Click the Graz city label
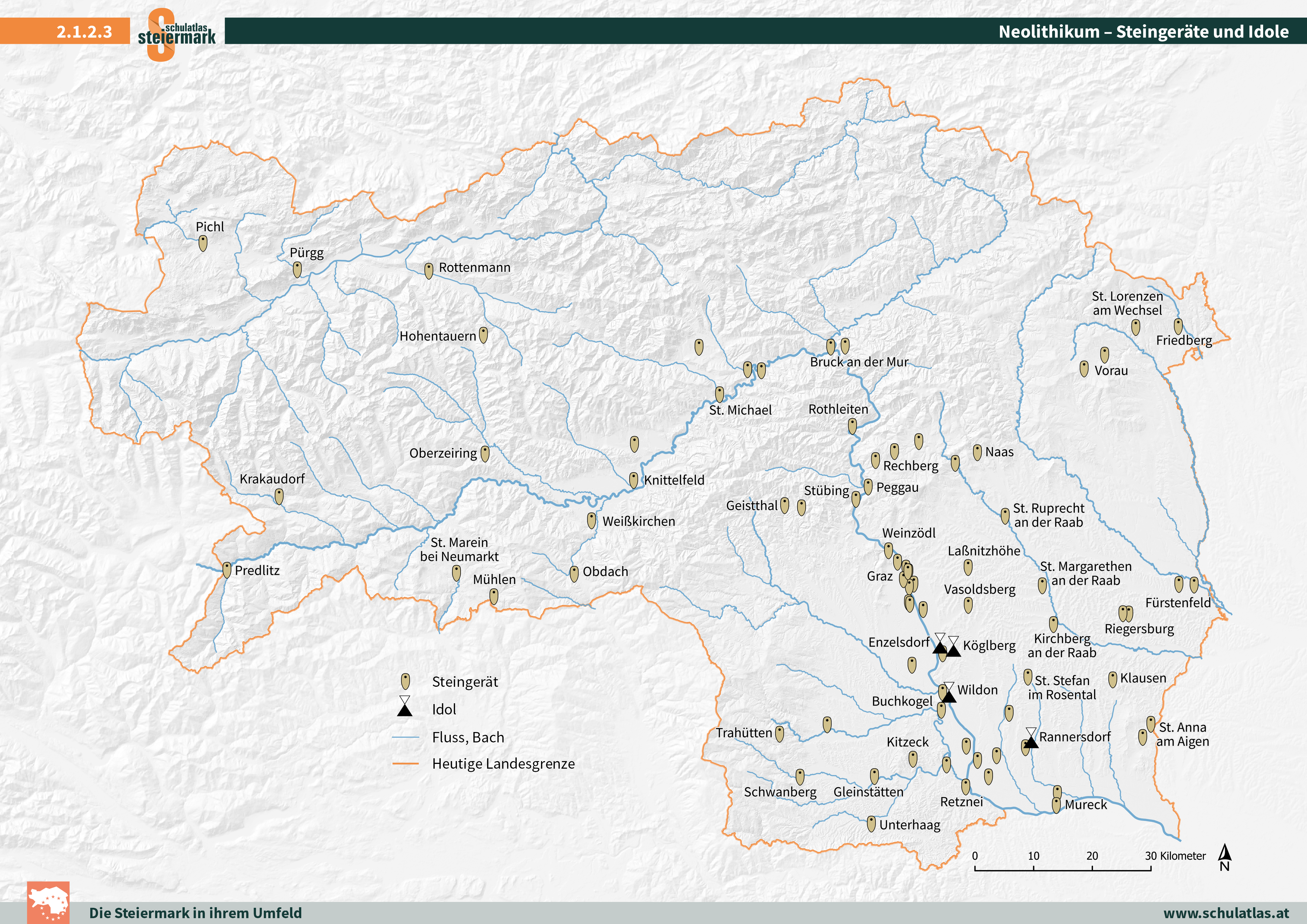The height and width of the screenshot is (924, 1307). coord(879,576)
